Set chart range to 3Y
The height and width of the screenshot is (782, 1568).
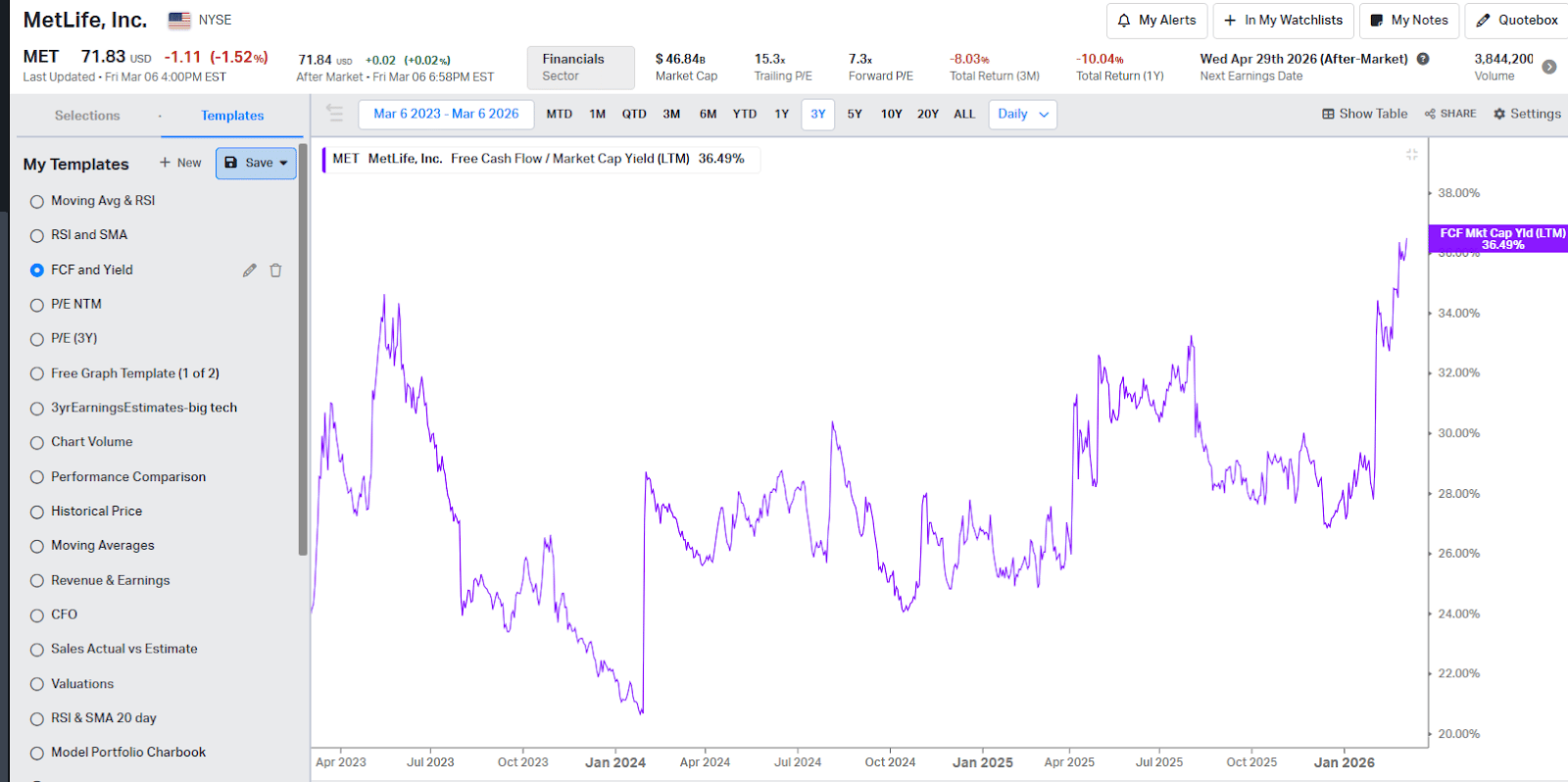(818, 115)
